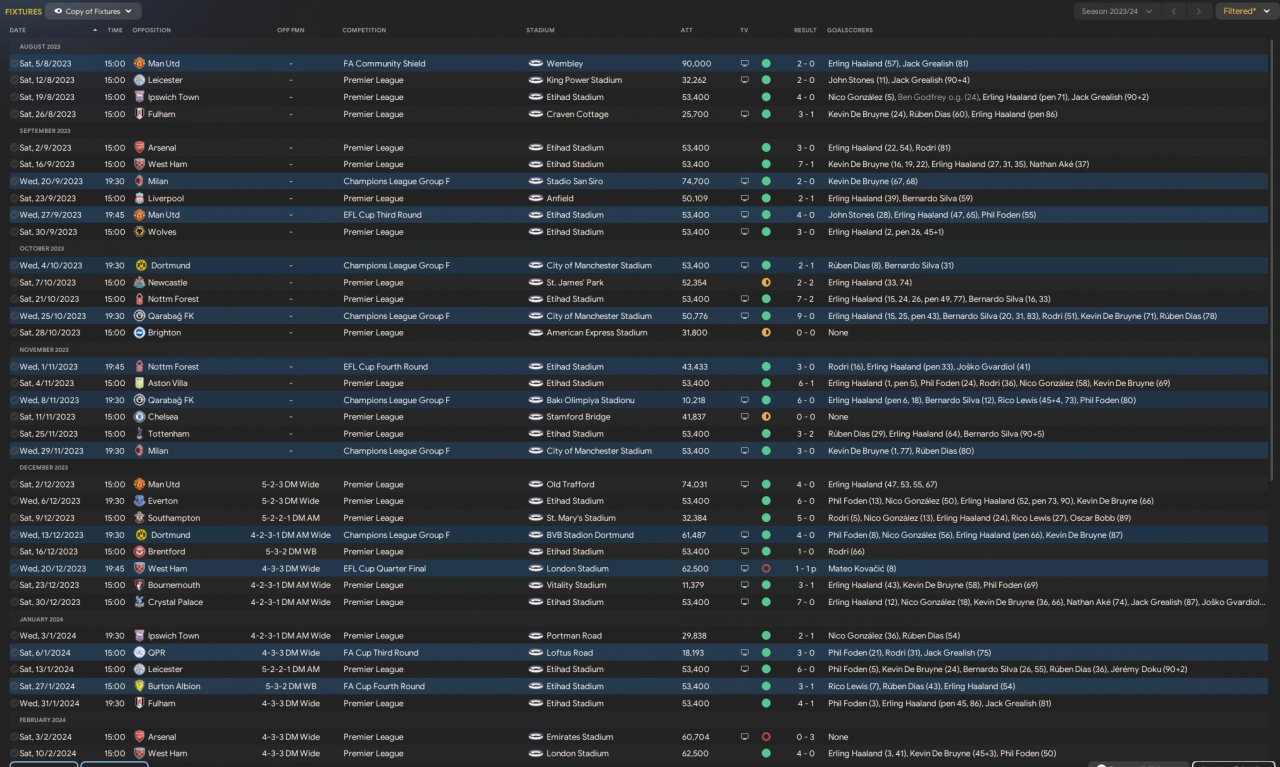Click the 90,000 attendance figure
Screen dimensions: 1280x767
[696, 63]
